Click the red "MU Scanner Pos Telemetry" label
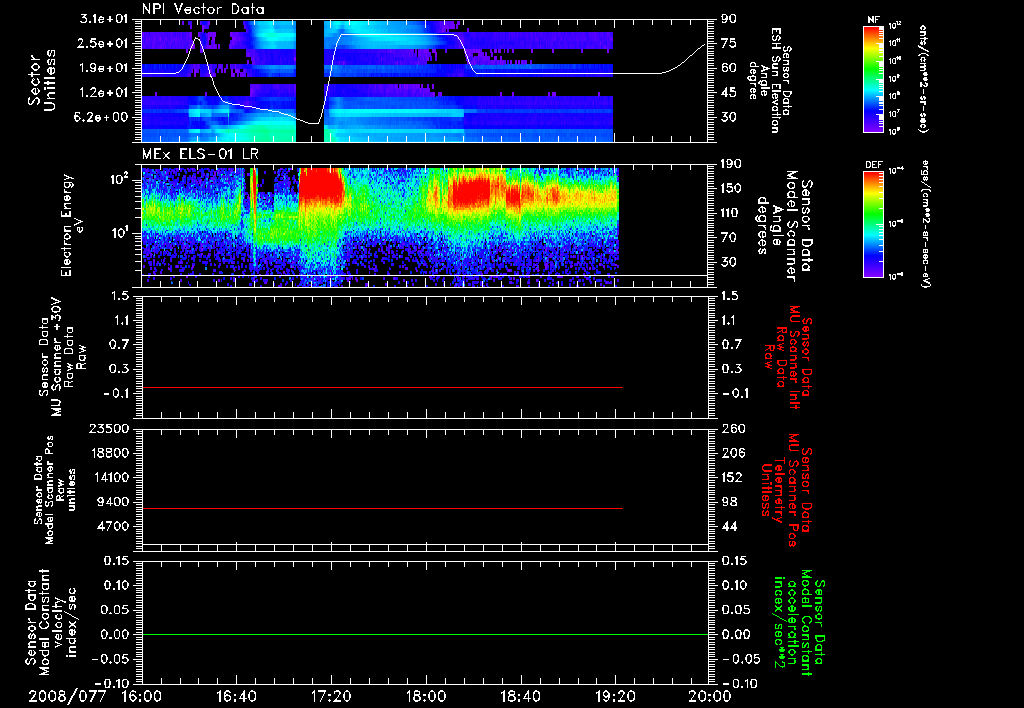 pyautogui.click(x=786, y=490)
